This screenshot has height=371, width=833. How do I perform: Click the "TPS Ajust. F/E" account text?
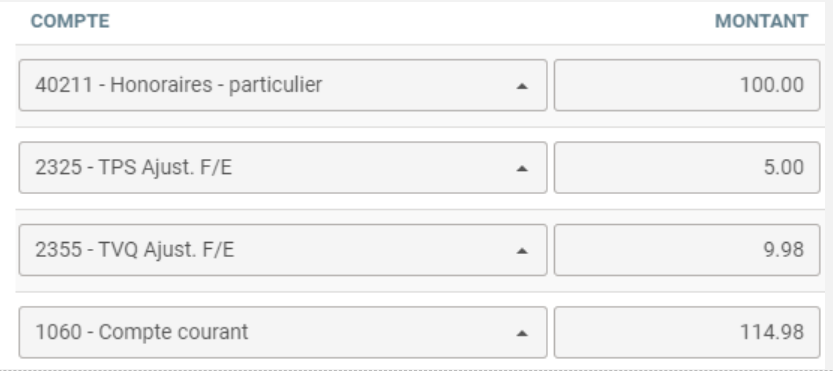pos(166,167)
